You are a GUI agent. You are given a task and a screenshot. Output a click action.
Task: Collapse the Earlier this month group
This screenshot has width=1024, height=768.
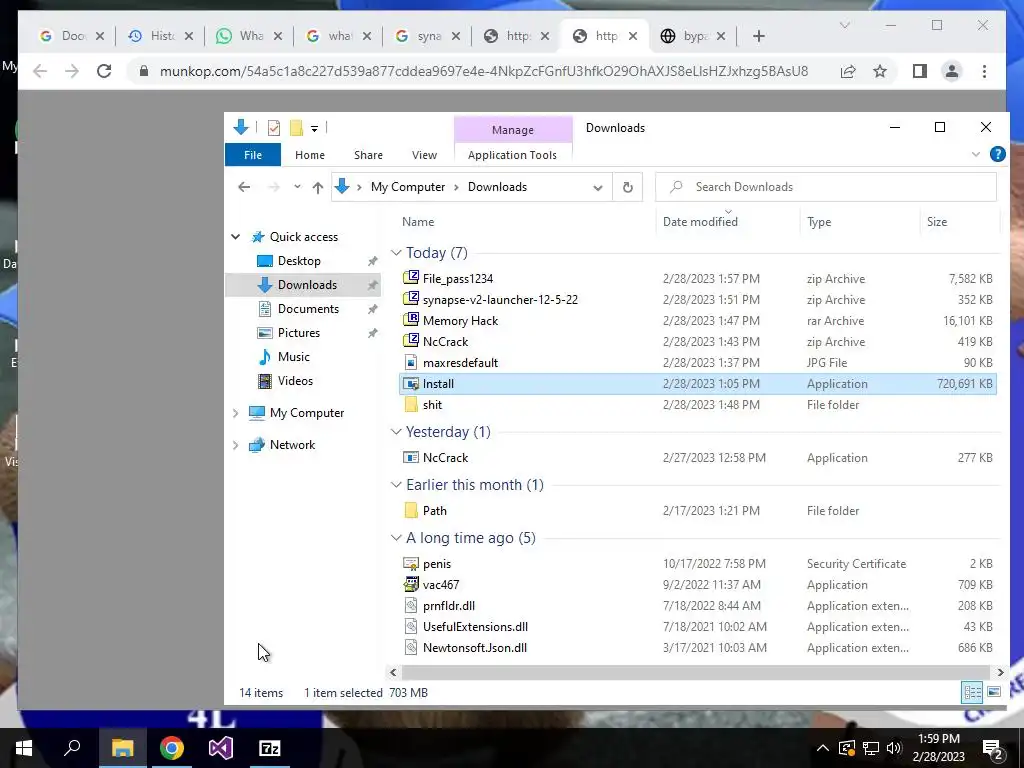(x=396, y=485)
